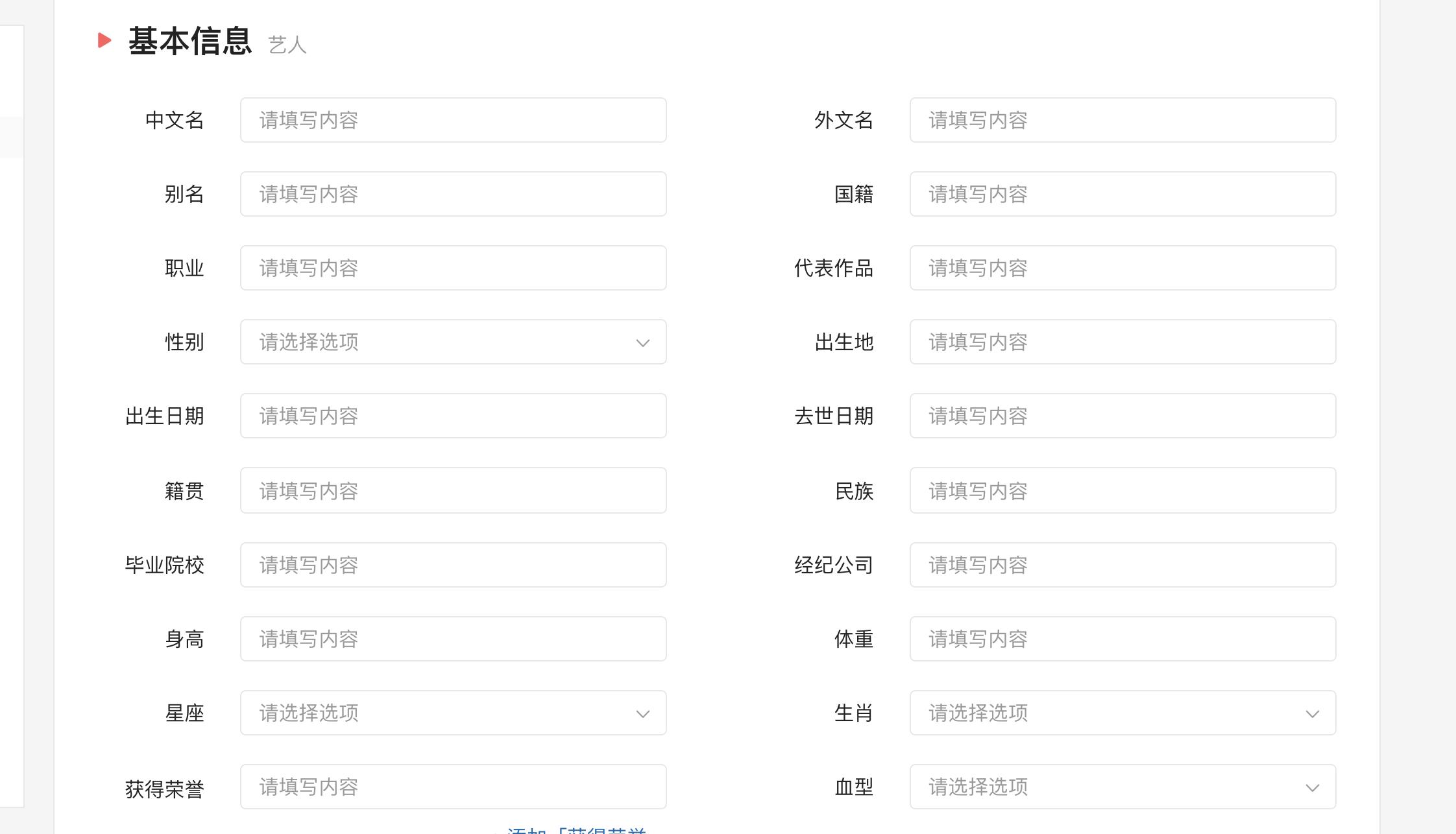Select the 代表作品 input field

pyautogui.click(x=1123, y=268)
